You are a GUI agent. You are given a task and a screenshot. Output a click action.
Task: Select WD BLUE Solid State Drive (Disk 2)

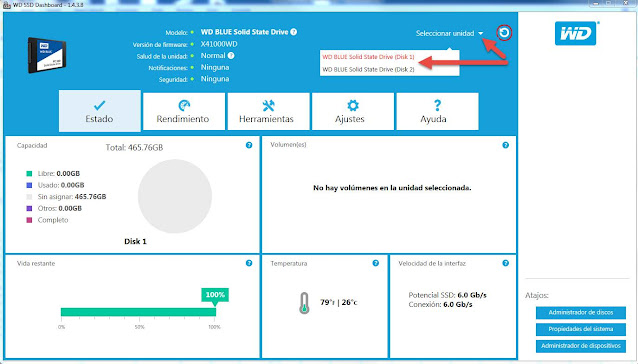[x=368, y=70]
